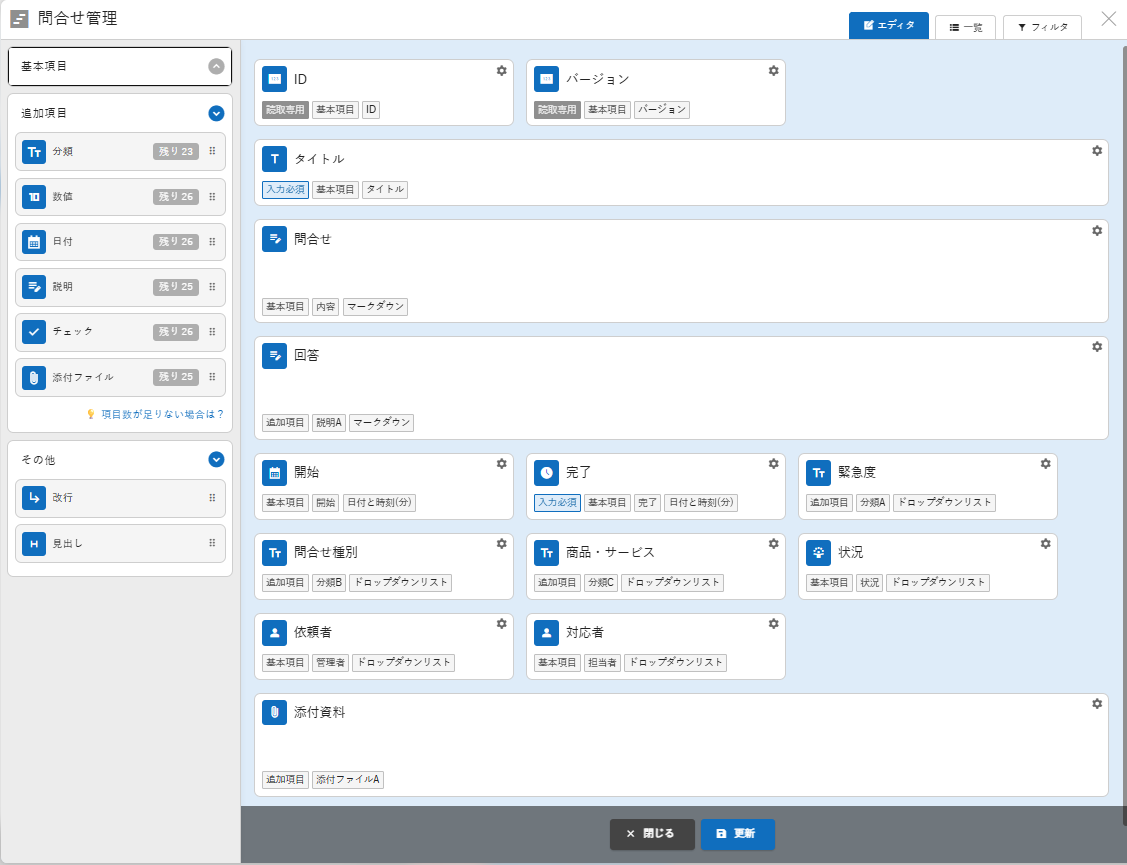Open the gear settings for 対応者 field
This screenshot has height=865, width=1127.
point(773,624)
